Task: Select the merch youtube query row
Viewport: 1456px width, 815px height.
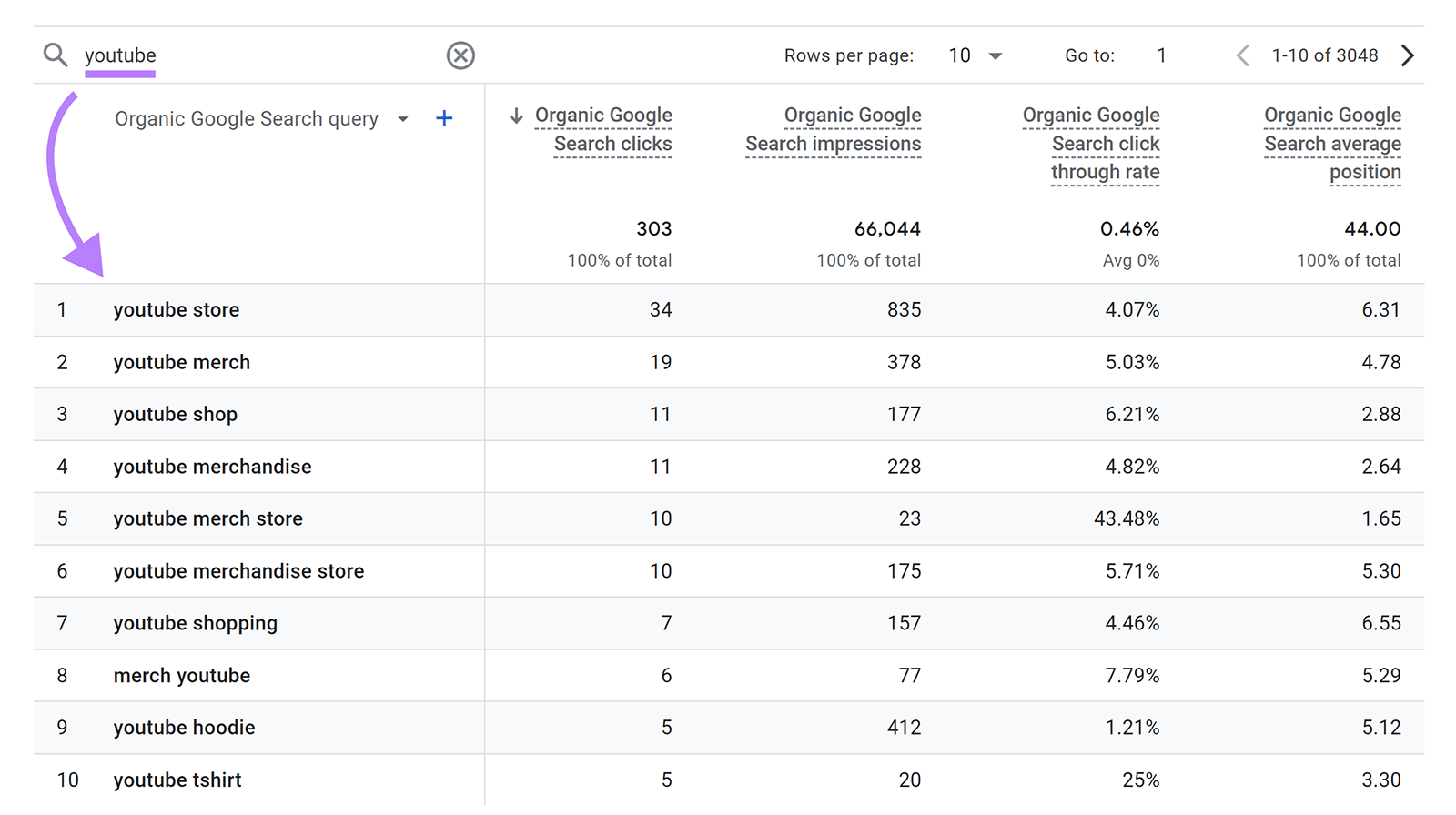Action: [181, 676]
